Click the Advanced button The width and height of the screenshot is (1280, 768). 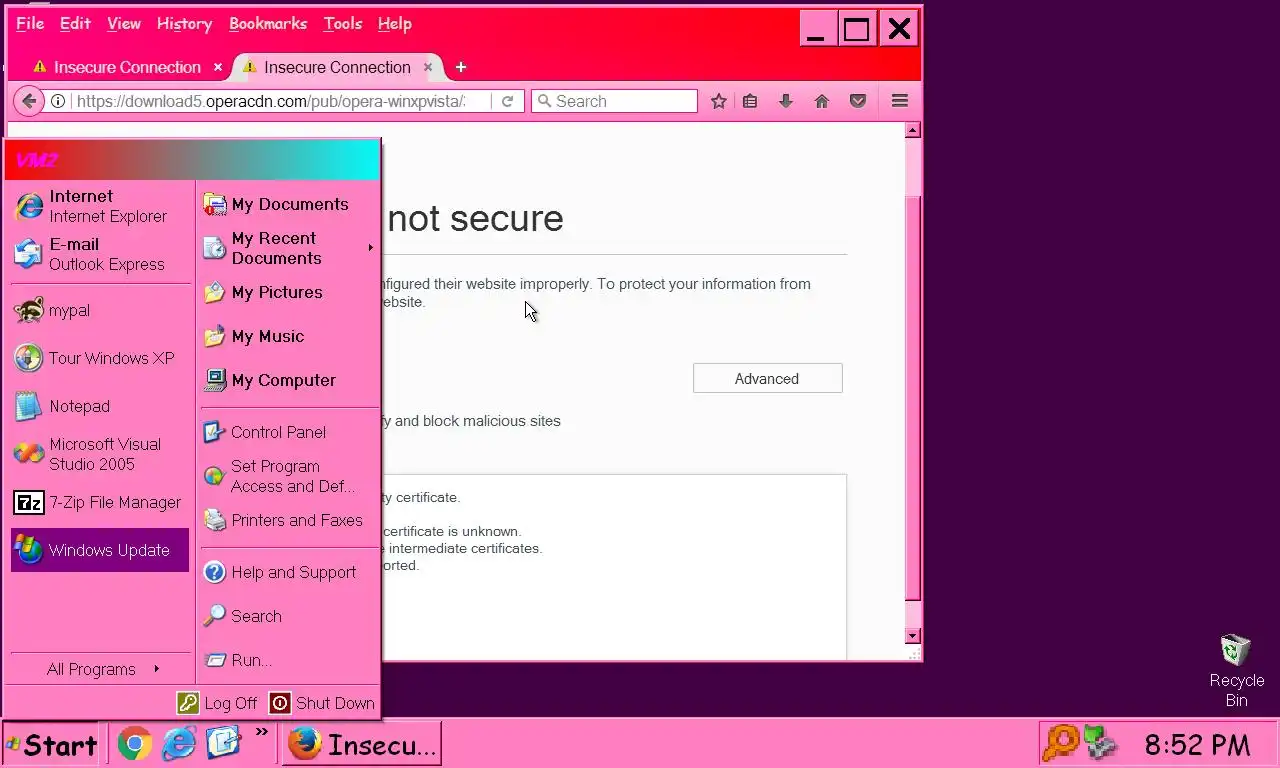(x=768, y=378)
